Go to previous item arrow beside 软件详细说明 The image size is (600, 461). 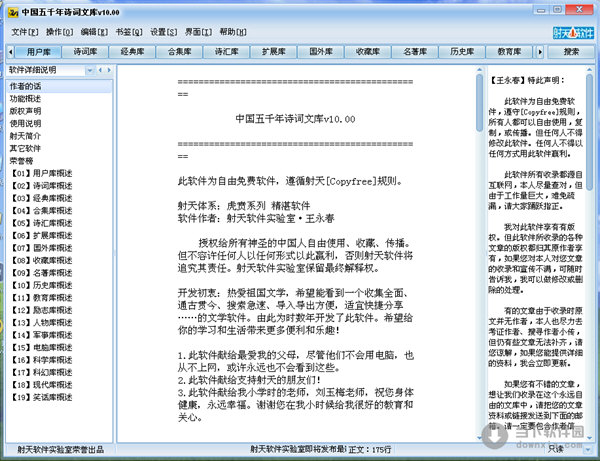click(100, 70)
